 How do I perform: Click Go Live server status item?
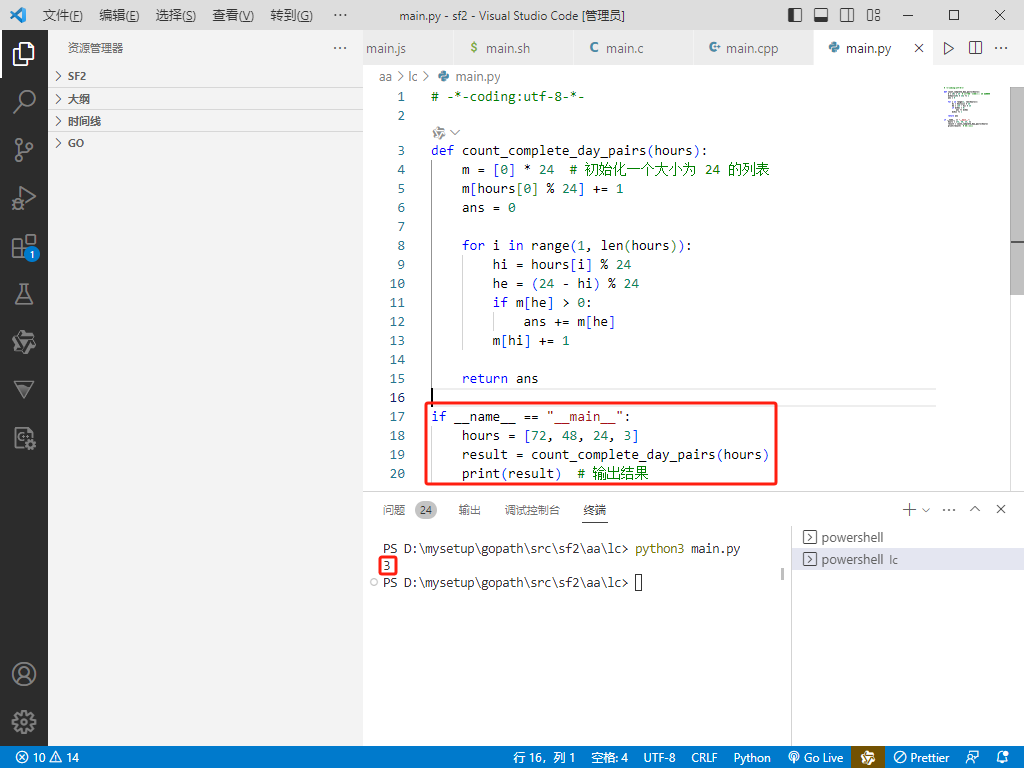click(816, 758)
